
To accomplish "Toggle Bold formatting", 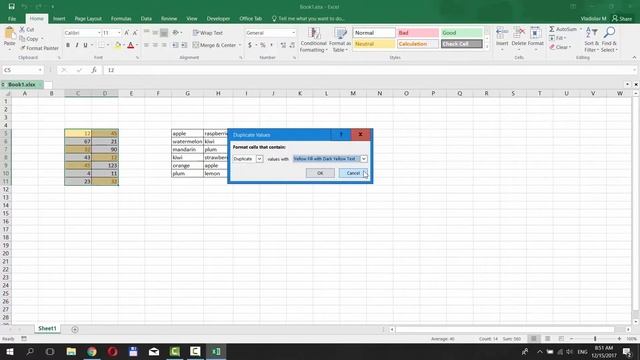I will (x=68, y=45).
